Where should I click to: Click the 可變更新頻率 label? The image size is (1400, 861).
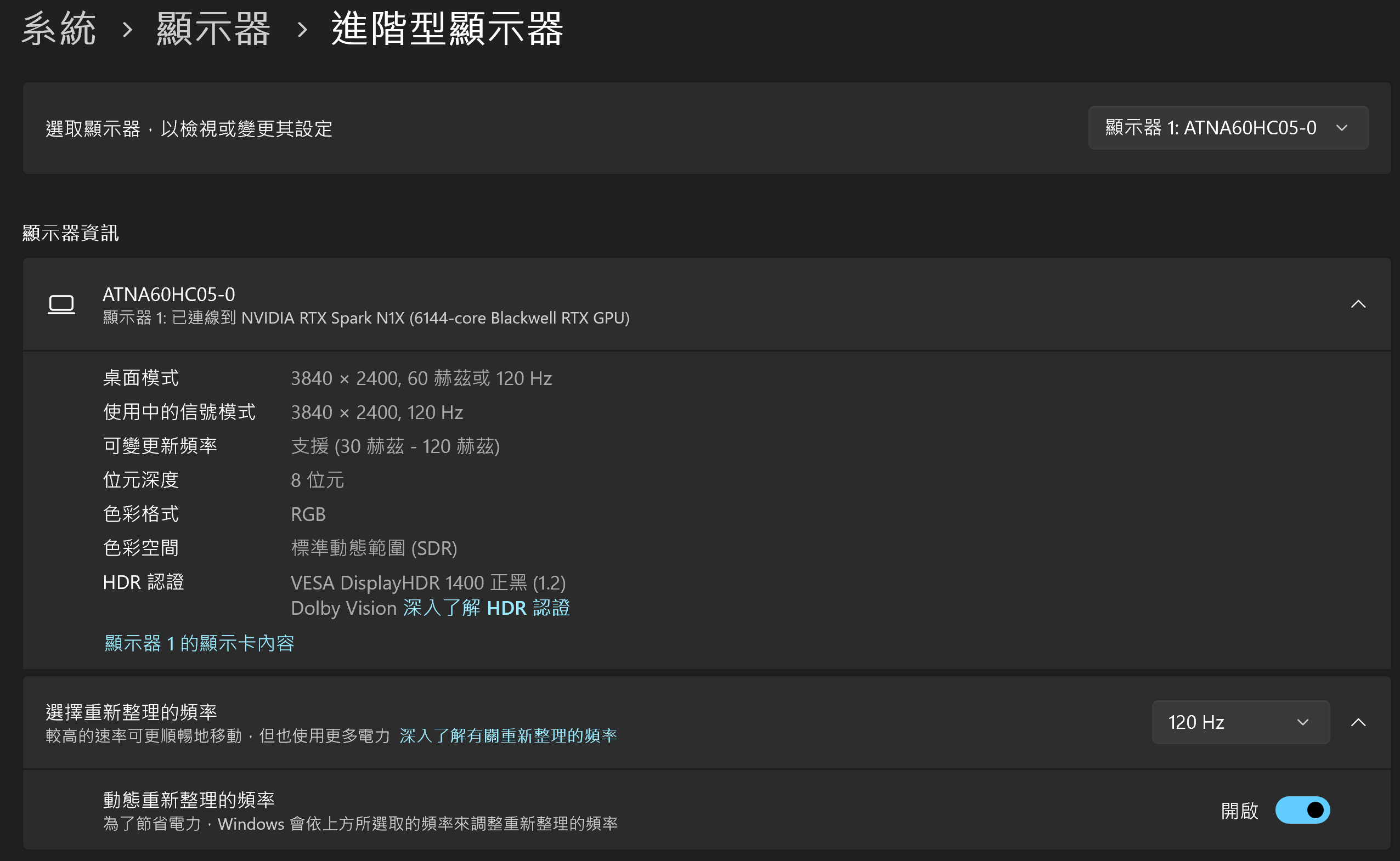160,445
